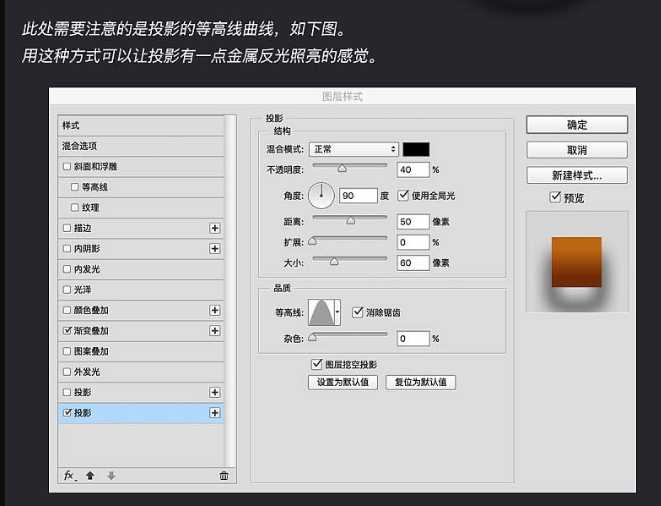Click the 距离 (Distance) value field

tap(412, 221)
